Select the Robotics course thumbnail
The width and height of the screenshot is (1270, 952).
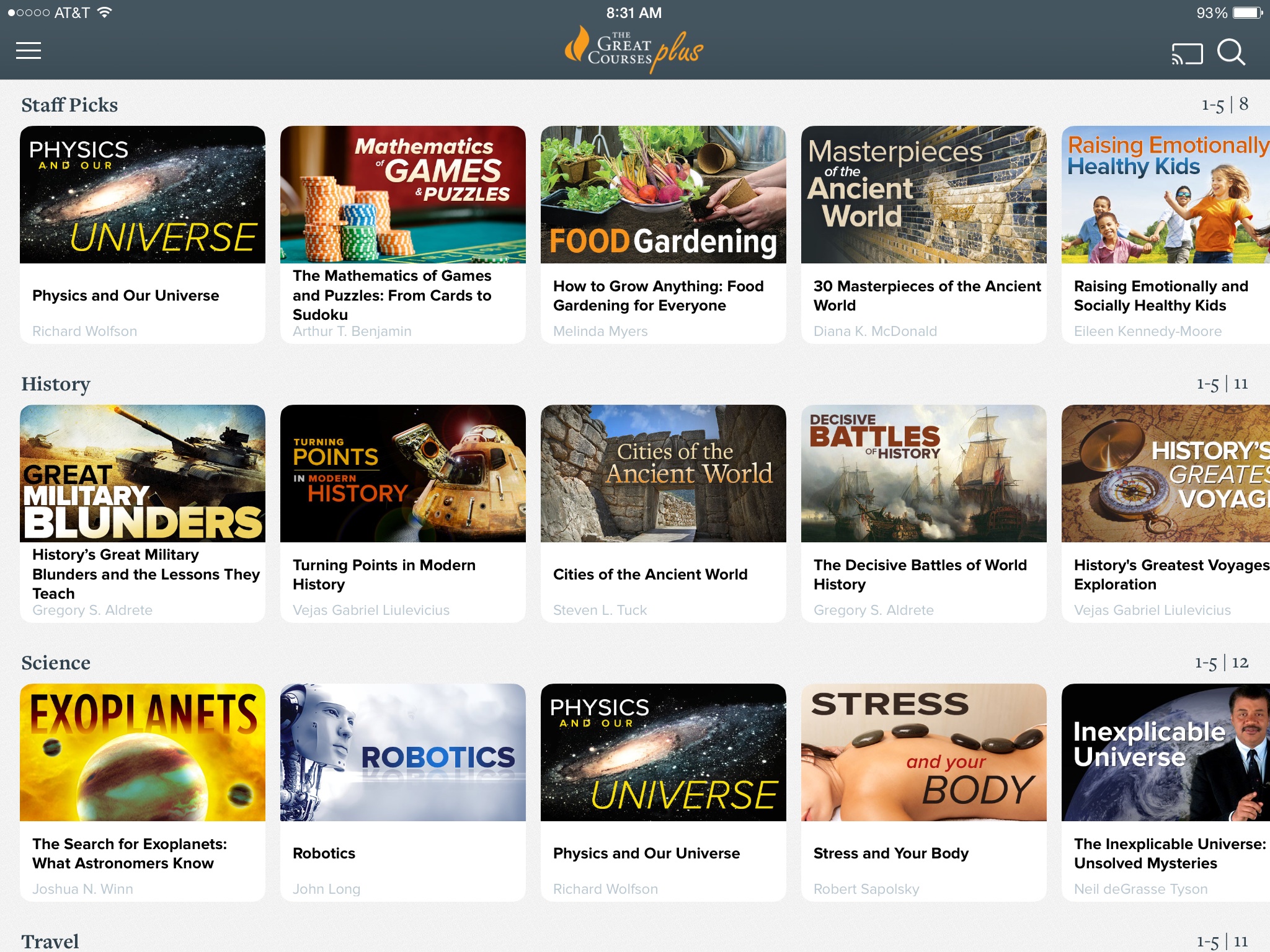[403, 752]
